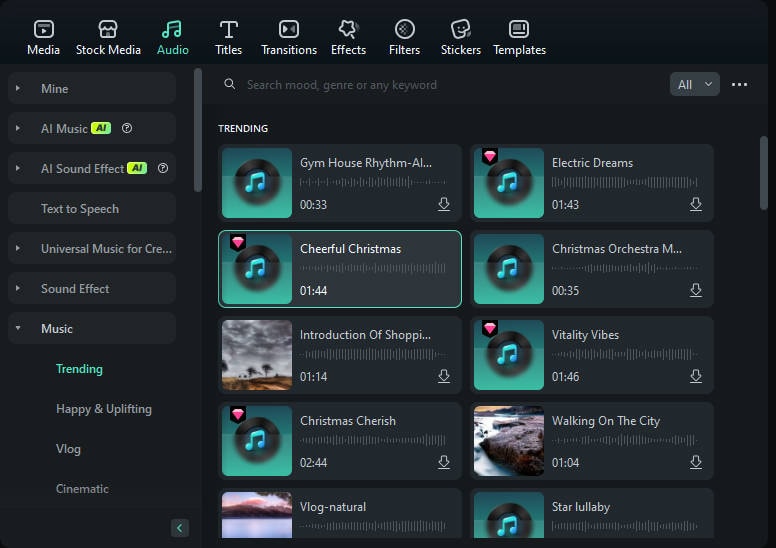
Task: Click the Christmas Cherish thumbnail
Action: [257, 441]
